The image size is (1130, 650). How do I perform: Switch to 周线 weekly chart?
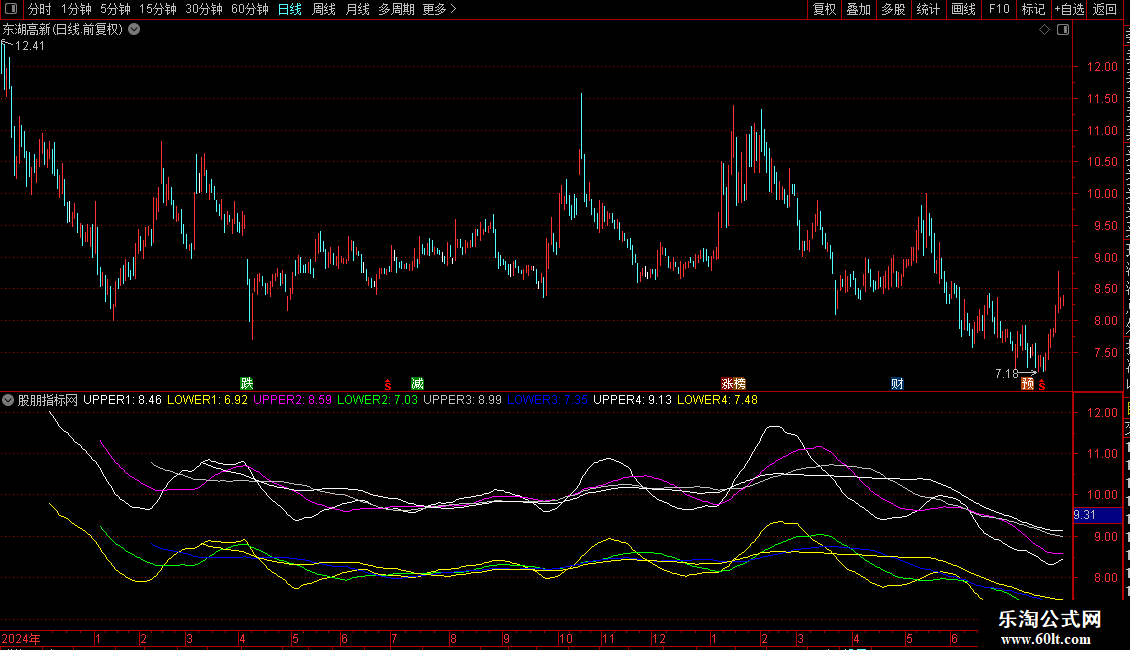(x=324, y=9)
